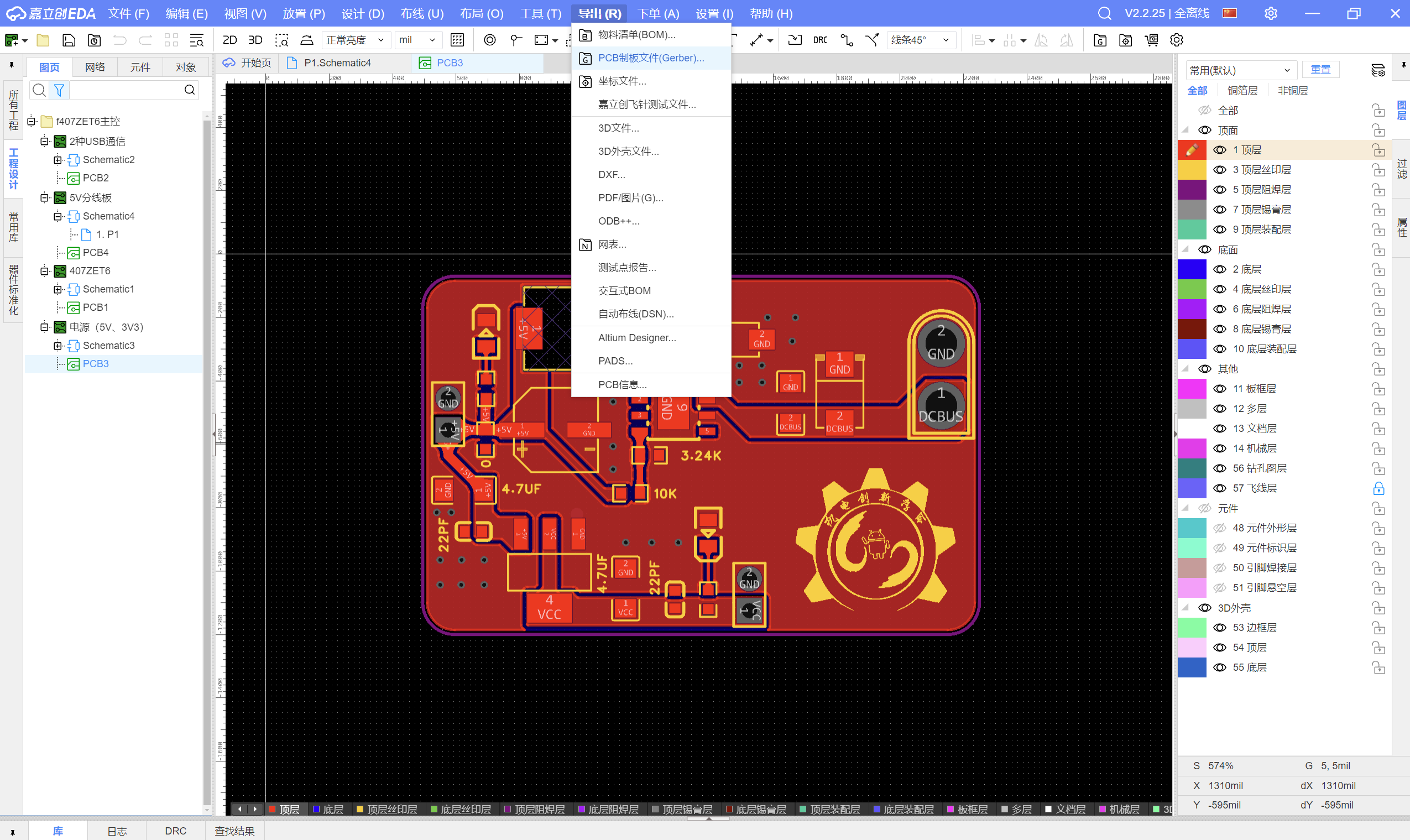Screen dimensions: 1410x840
Task: Open the mil units dropdown
Action: point(417,40)
